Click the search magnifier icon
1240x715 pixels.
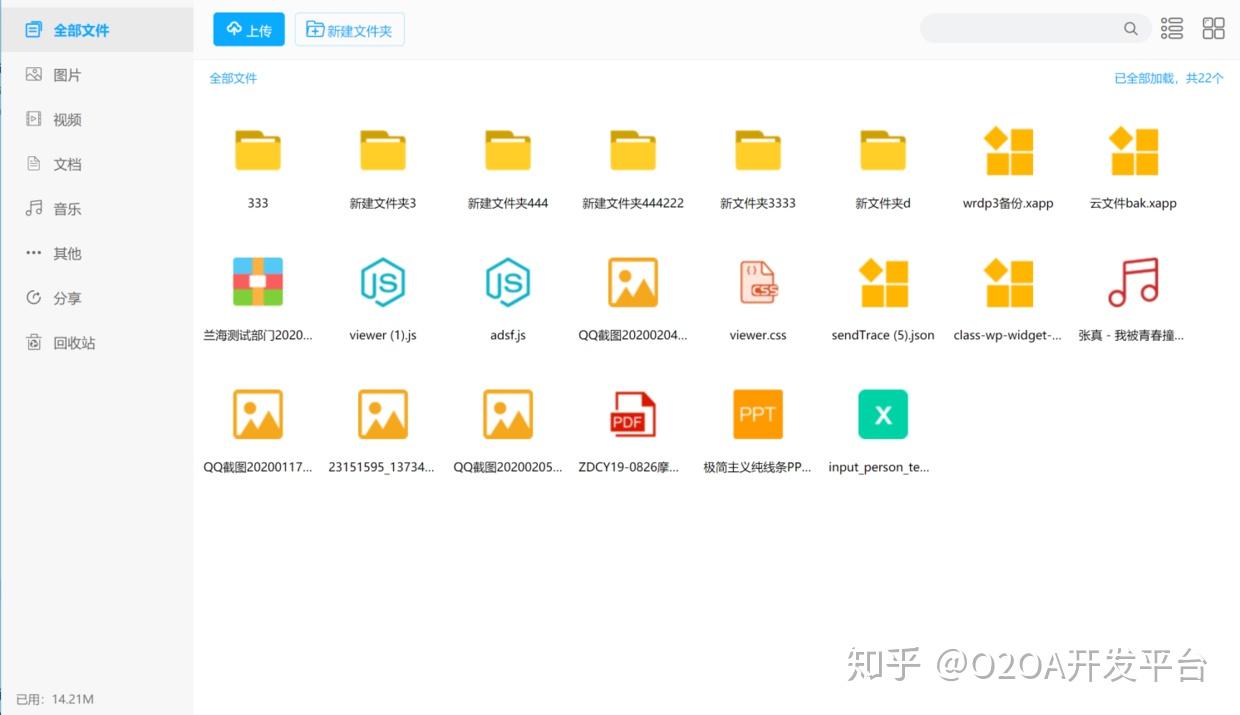[1130, 29]
